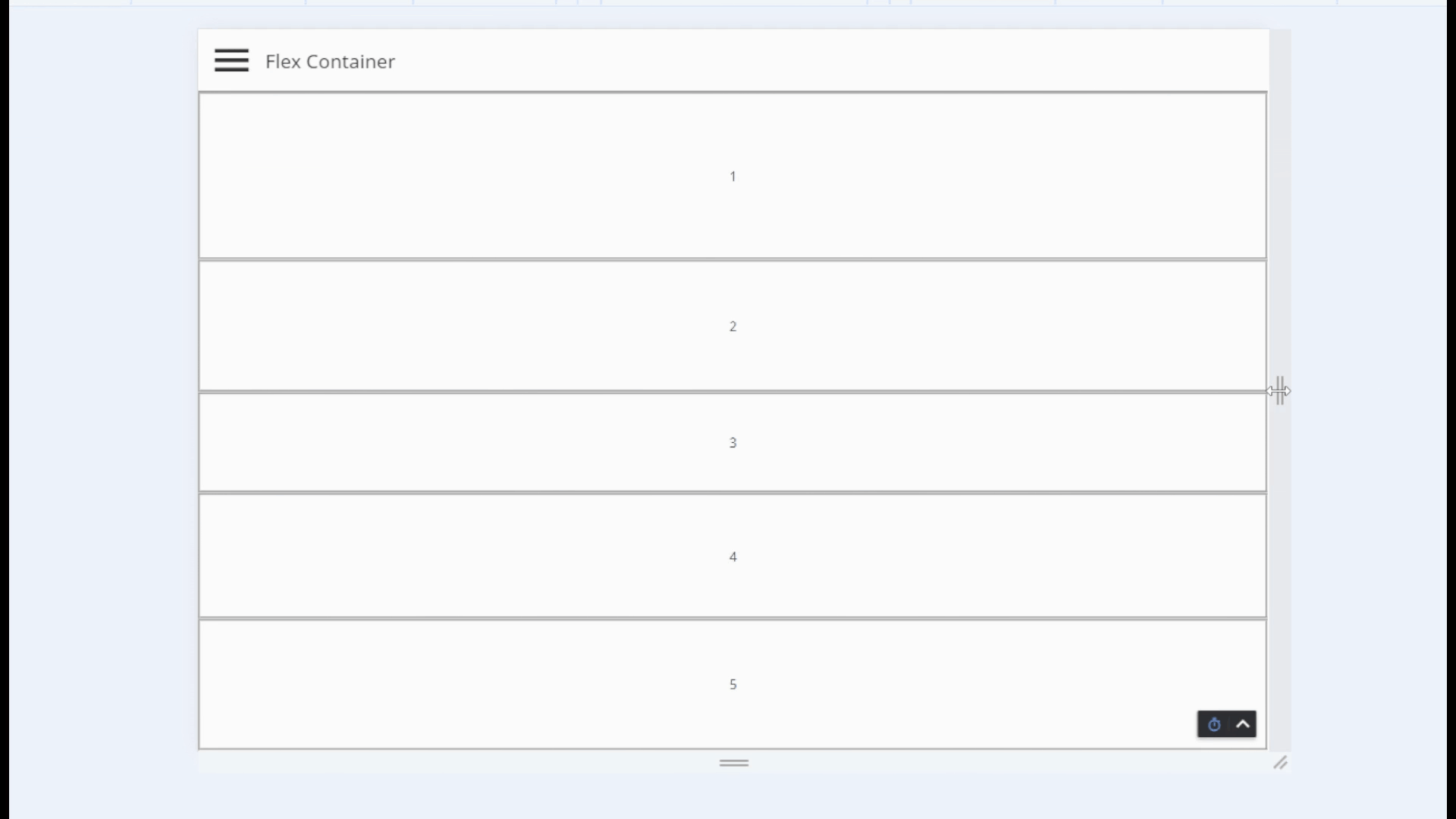The height and width of the screenshot is (819, 1456).
Task: Select the flex item labeled 5
Action: coord(733,684)
